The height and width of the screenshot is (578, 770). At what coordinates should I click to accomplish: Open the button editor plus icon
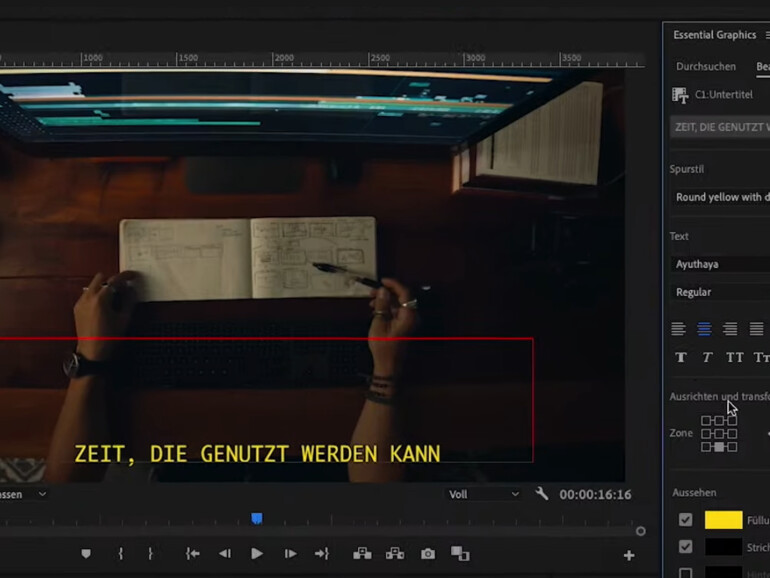pos(629,555)
